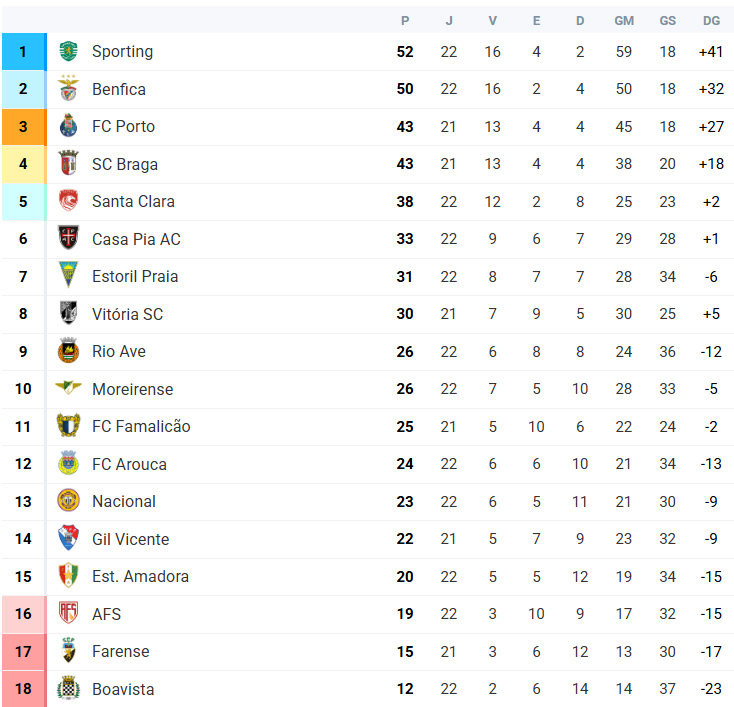Screen dimensions: 734x707
Task: Click the Estoril Praia yellow pennant crest
Action: click(x=68, y=275)
